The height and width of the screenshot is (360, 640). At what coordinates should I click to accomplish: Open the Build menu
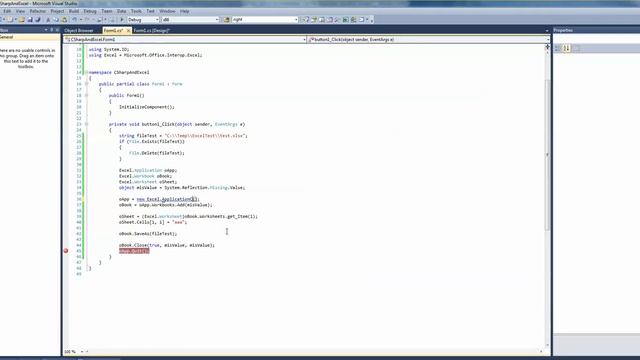[74, 11]
